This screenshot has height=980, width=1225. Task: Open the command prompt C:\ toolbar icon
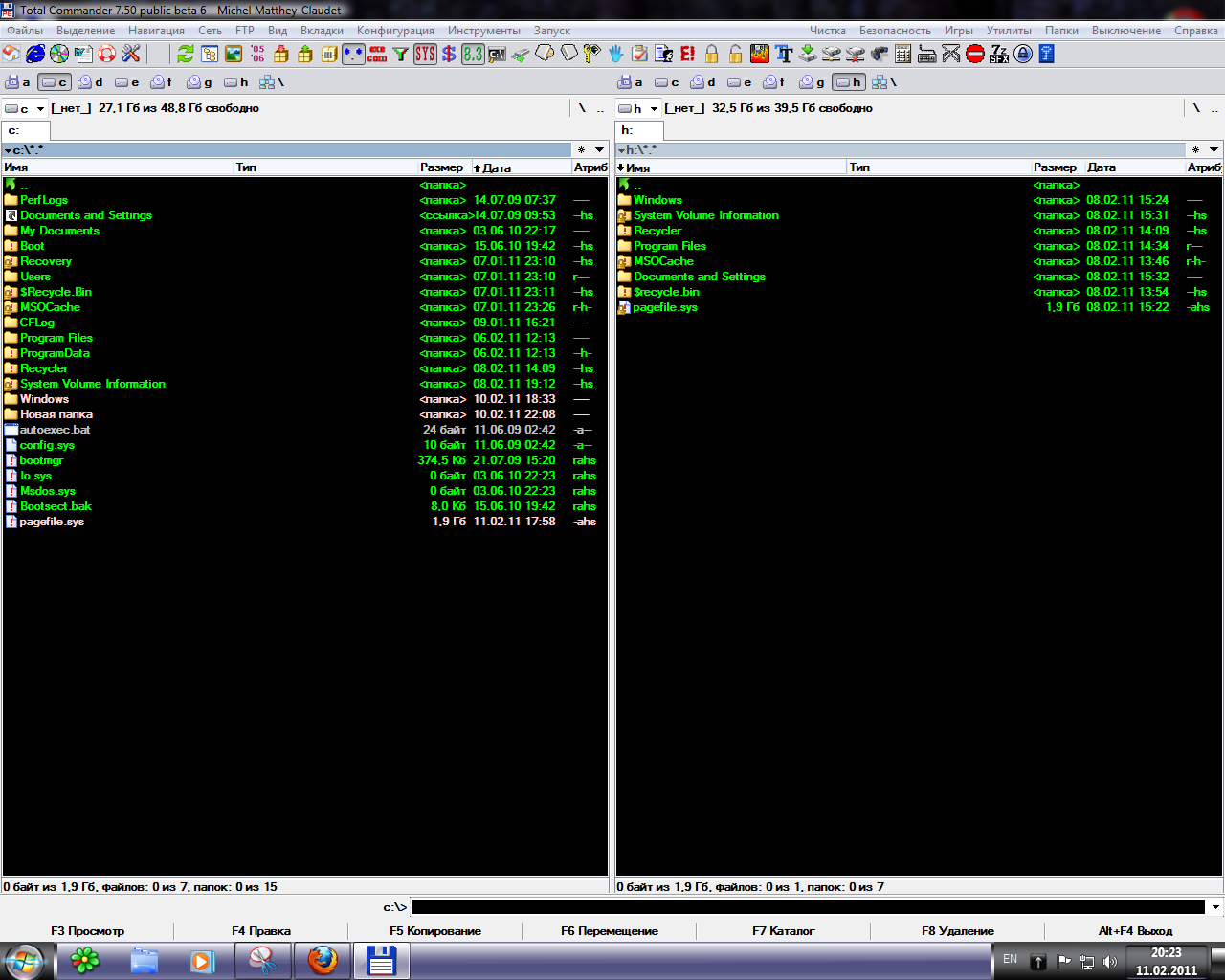497,55
